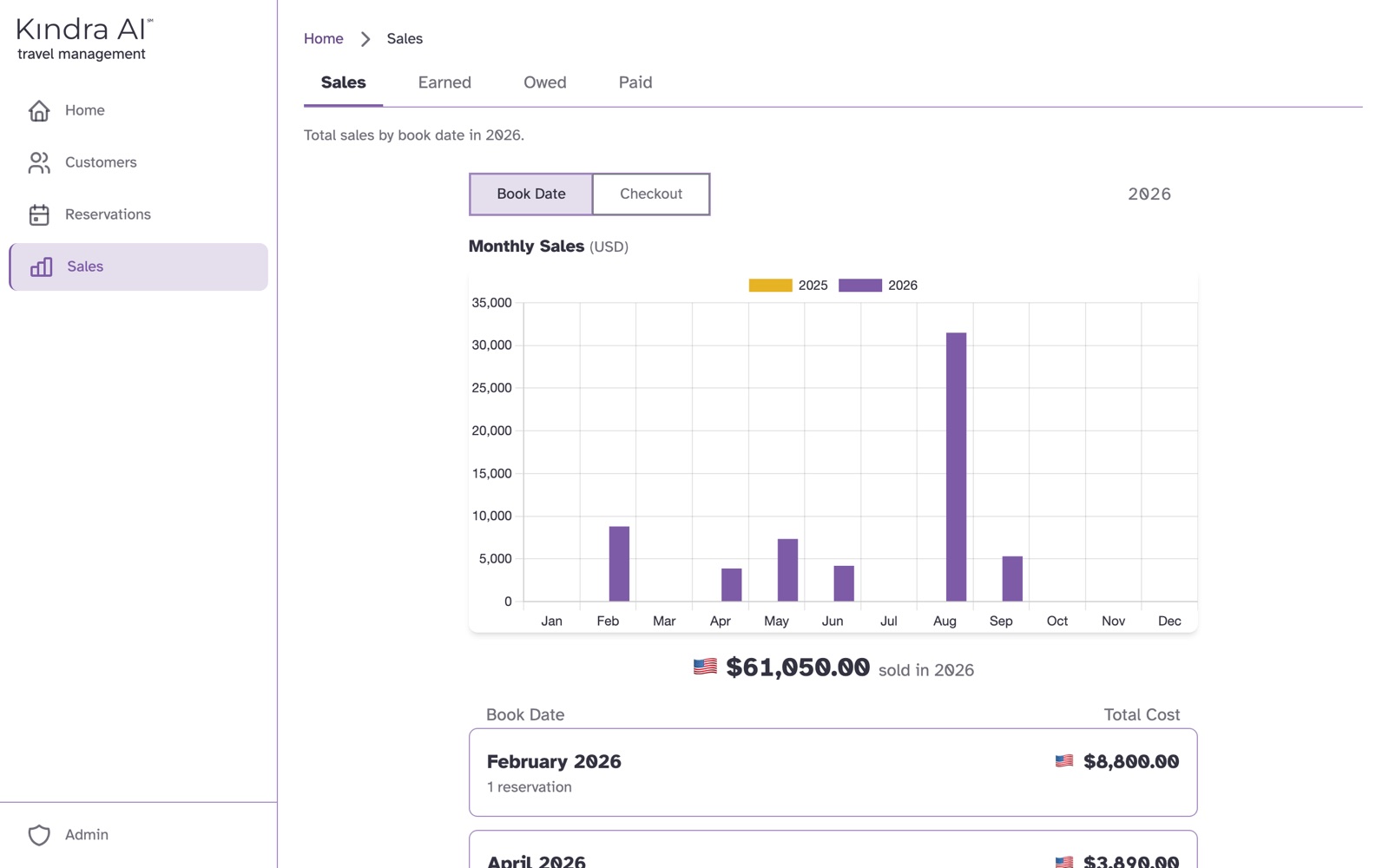Click the "Sales" breadcrumb text
This screenshot has width=1389, height=868.
click(405, 39)
